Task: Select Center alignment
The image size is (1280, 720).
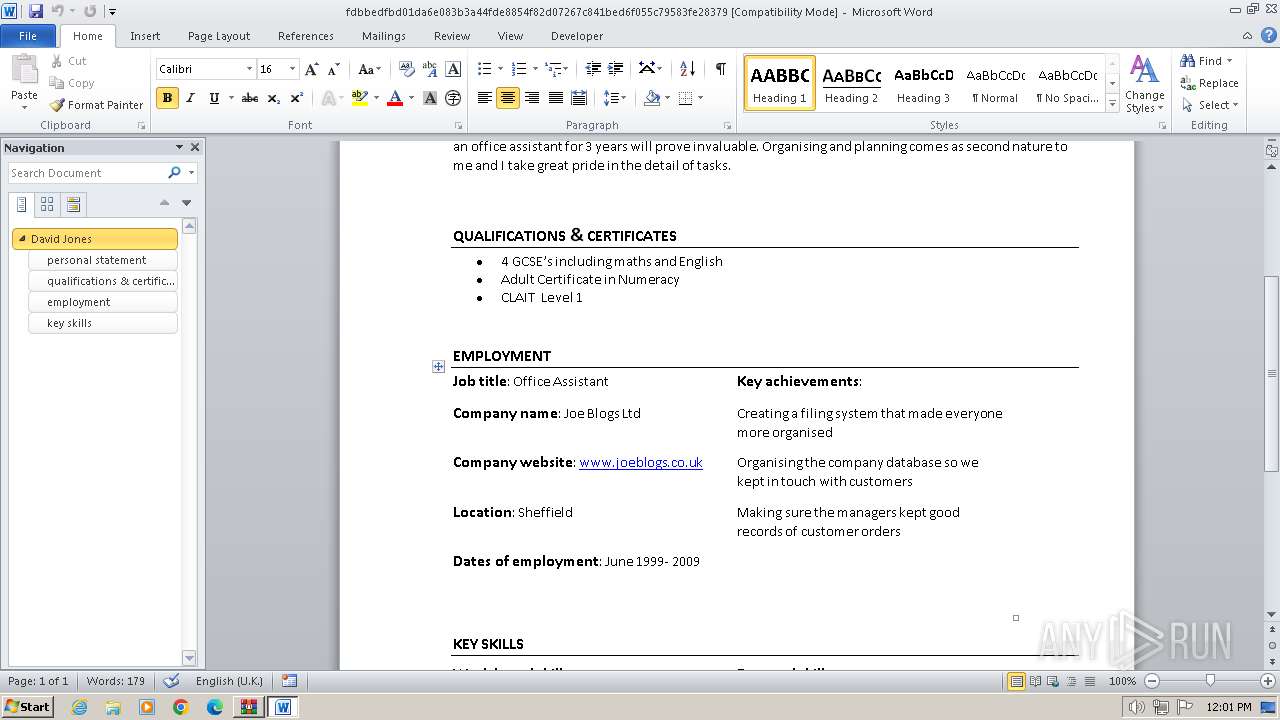Action: (x=508, y=98)
